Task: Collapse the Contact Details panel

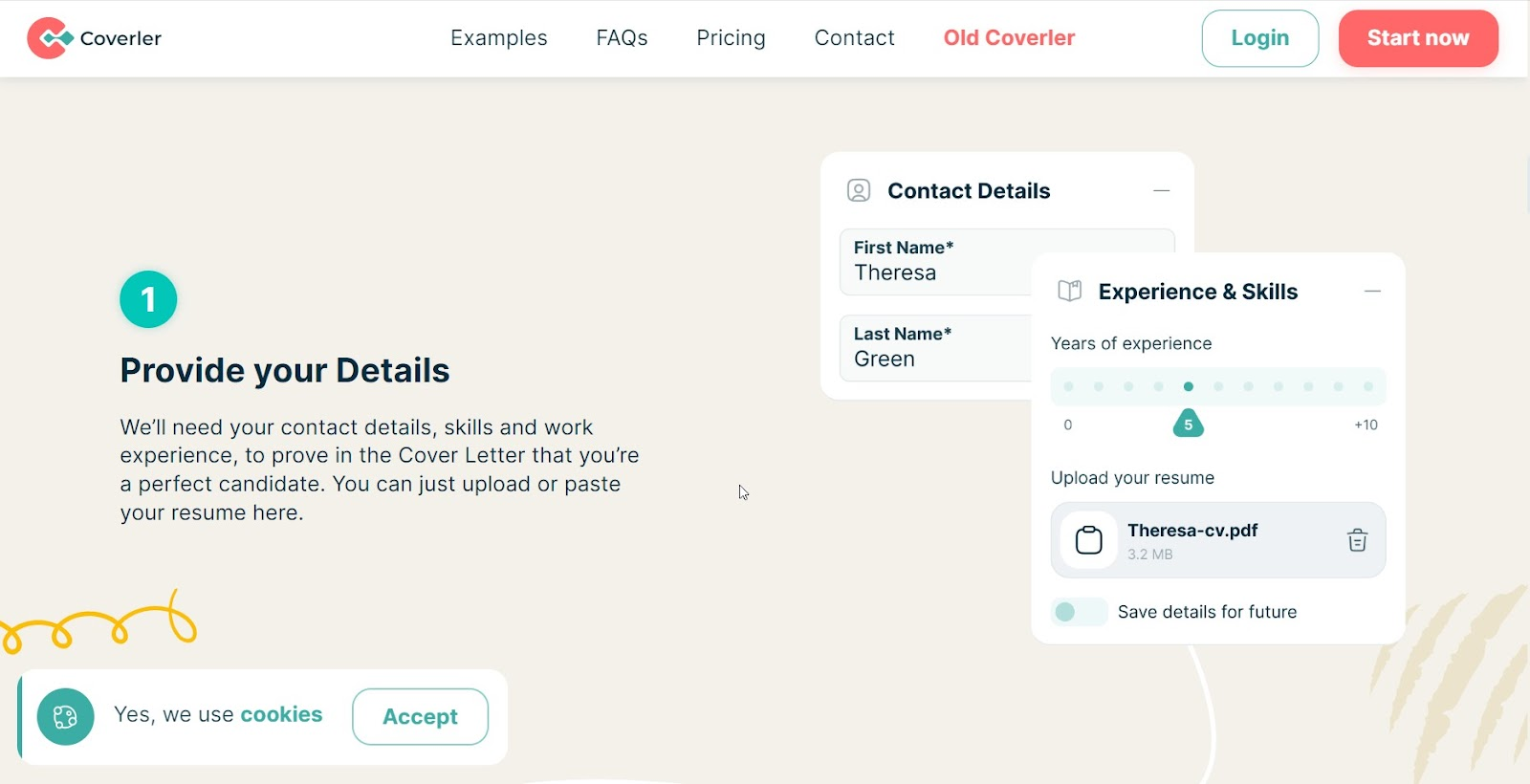Action: tap(1162, 190)
